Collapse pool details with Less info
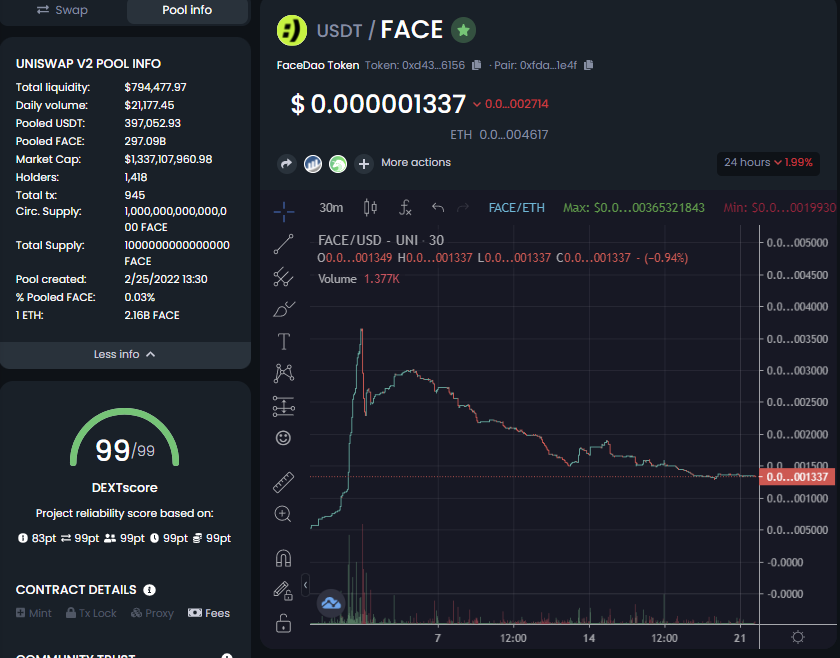This screenshot has width=840, height=658. (x=125, y=354)
